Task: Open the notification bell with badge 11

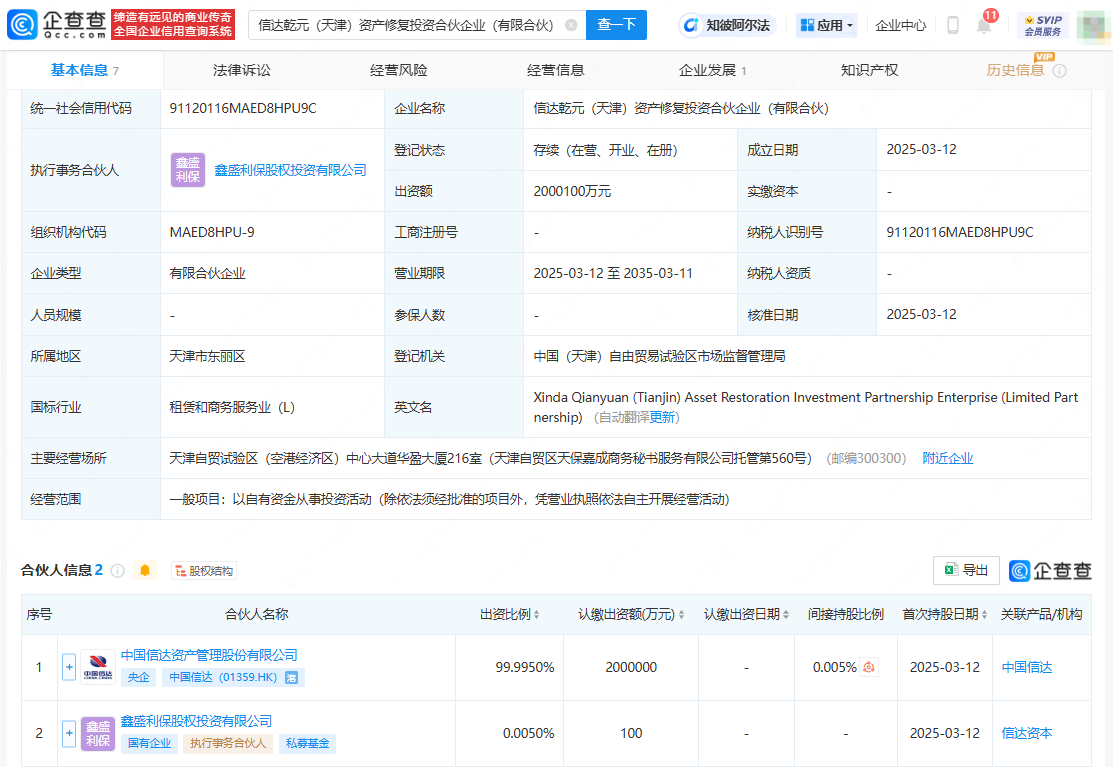Action: pos(984,25)
